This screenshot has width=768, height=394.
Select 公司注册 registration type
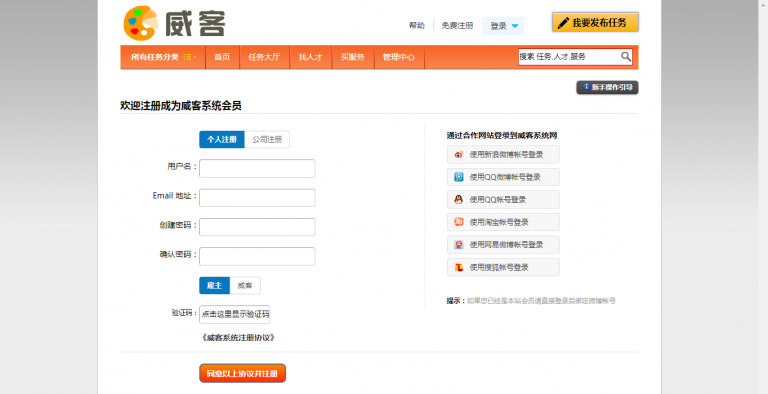pyautogui.click(x=267, y=140)
